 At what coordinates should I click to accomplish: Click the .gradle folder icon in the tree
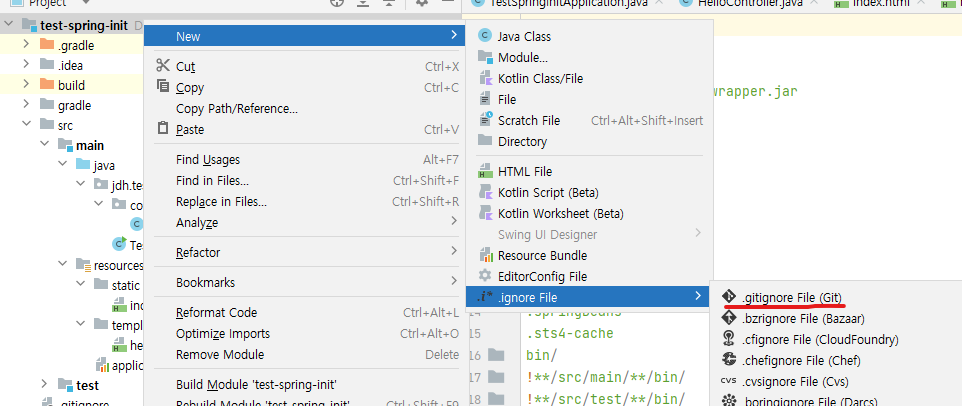[x=47, y=44]
